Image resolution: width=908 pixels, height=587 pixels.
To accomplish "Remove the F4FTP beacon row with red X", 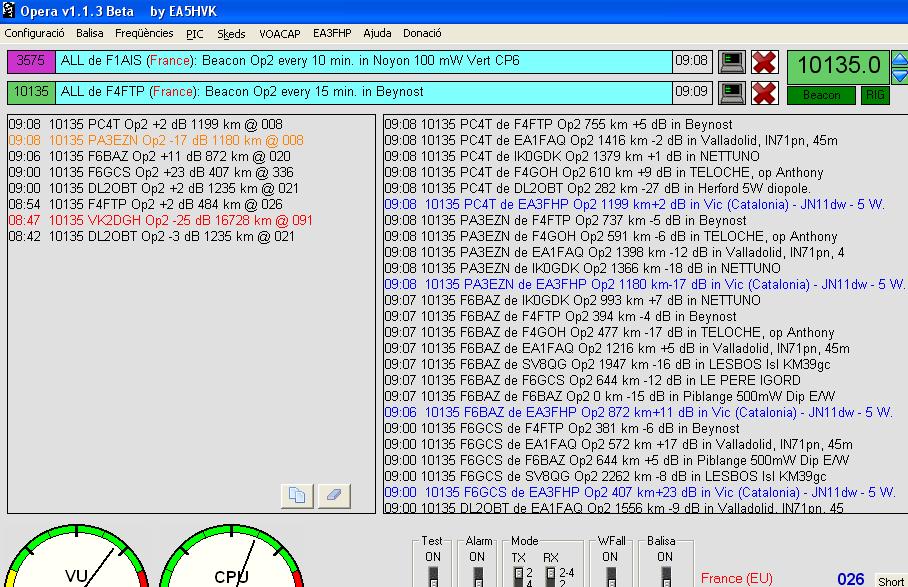I will [x=765, y=93].
